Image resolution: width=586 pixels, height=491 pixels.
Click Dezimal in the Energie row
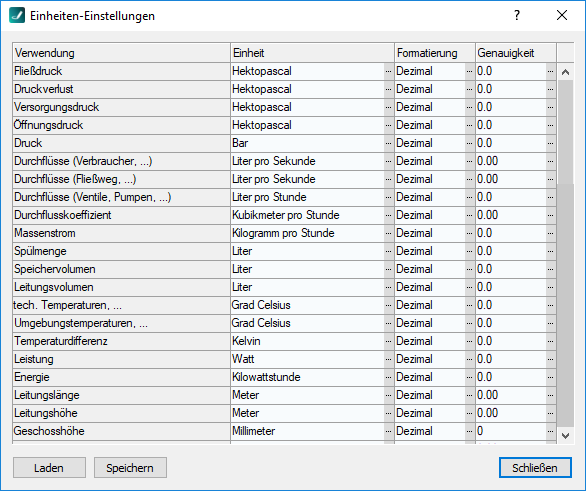pyautogui.click(x=414, y=377)
